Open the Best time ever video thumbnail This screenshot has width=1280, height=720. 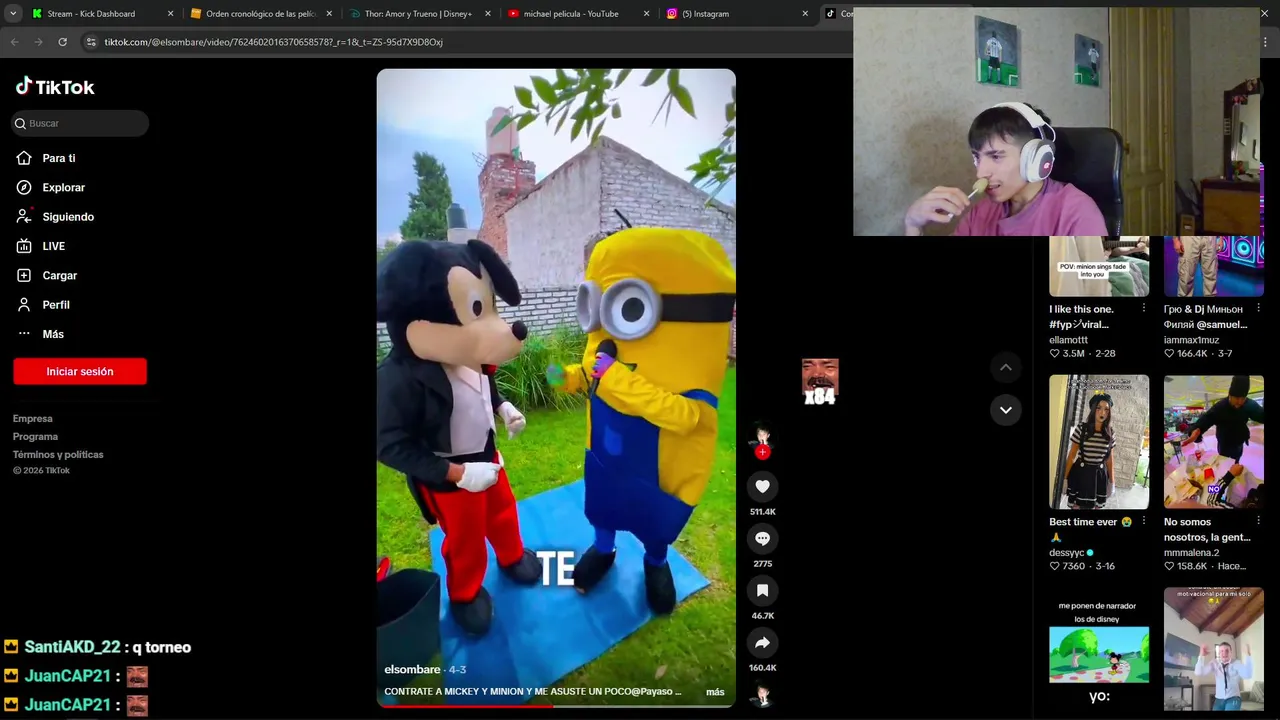[x=1099, y=442]
